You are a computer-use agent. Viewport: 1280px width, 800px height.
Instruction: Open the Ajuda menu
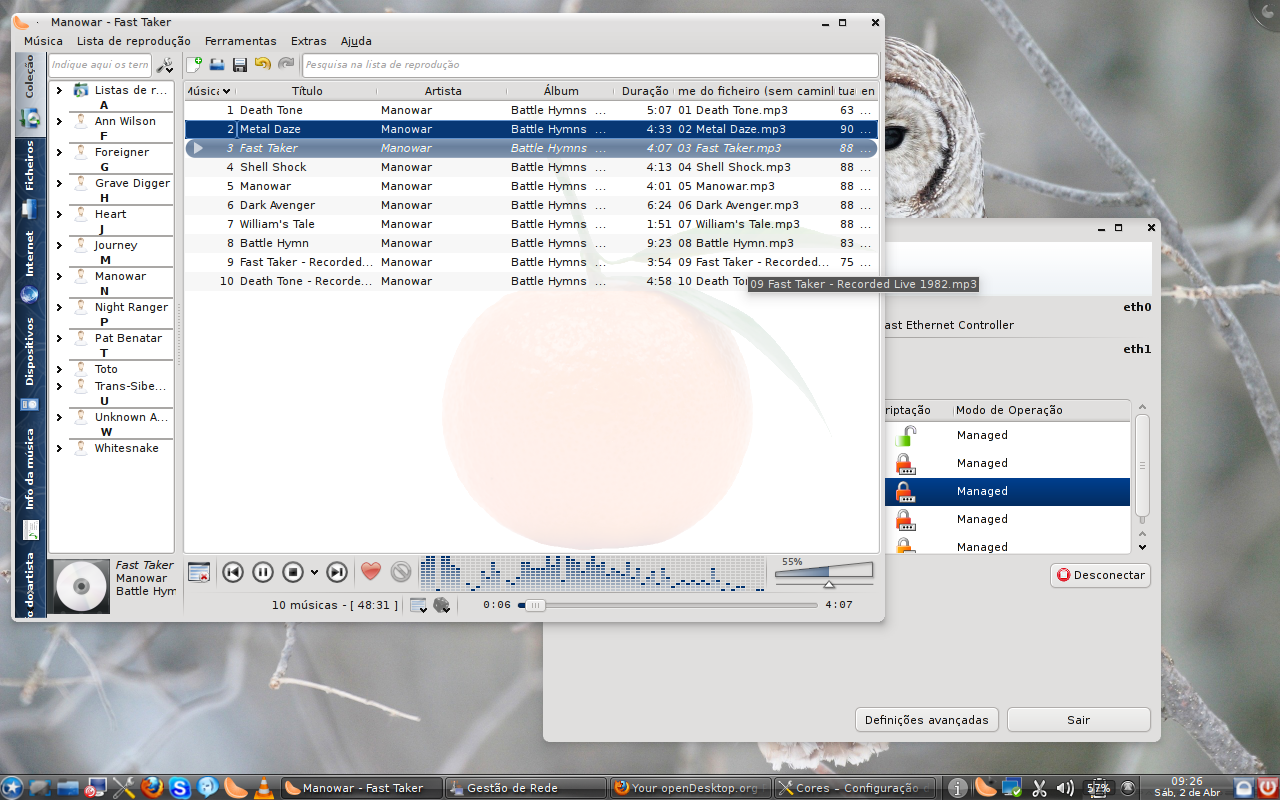pos(356,41)
